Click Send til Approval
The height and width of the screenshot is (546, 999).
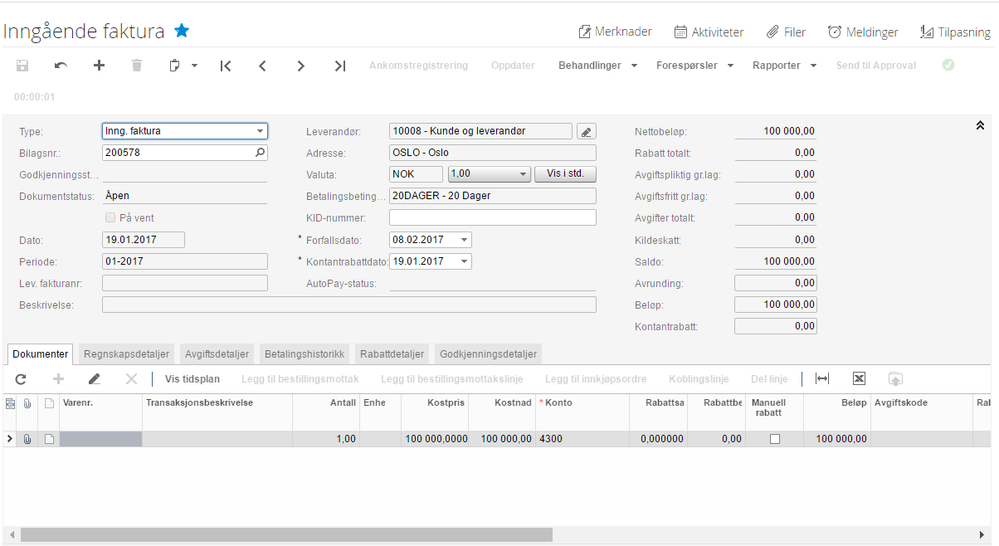pos(876,66)
